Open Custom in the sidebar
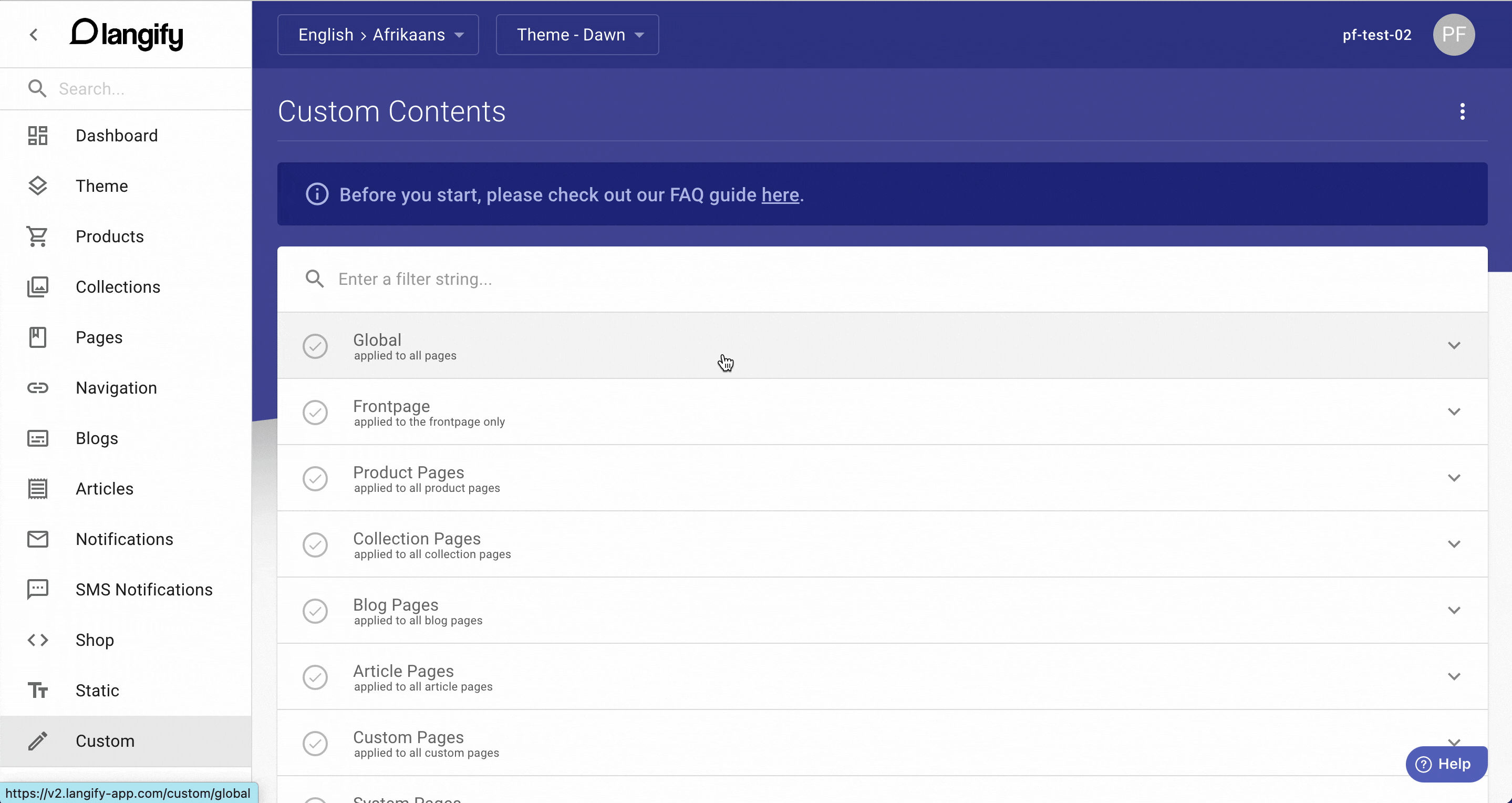 [126, 741]
